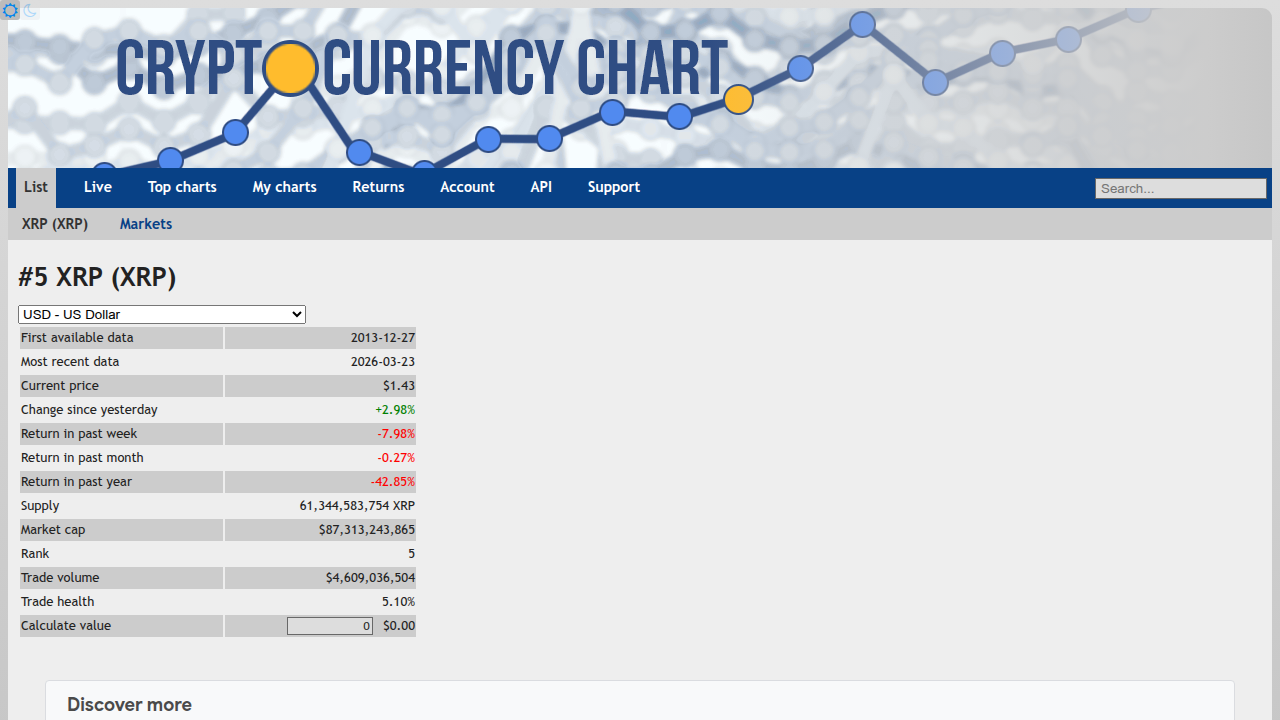
Task: Click inside the Search box
Action: [1180, 188]
